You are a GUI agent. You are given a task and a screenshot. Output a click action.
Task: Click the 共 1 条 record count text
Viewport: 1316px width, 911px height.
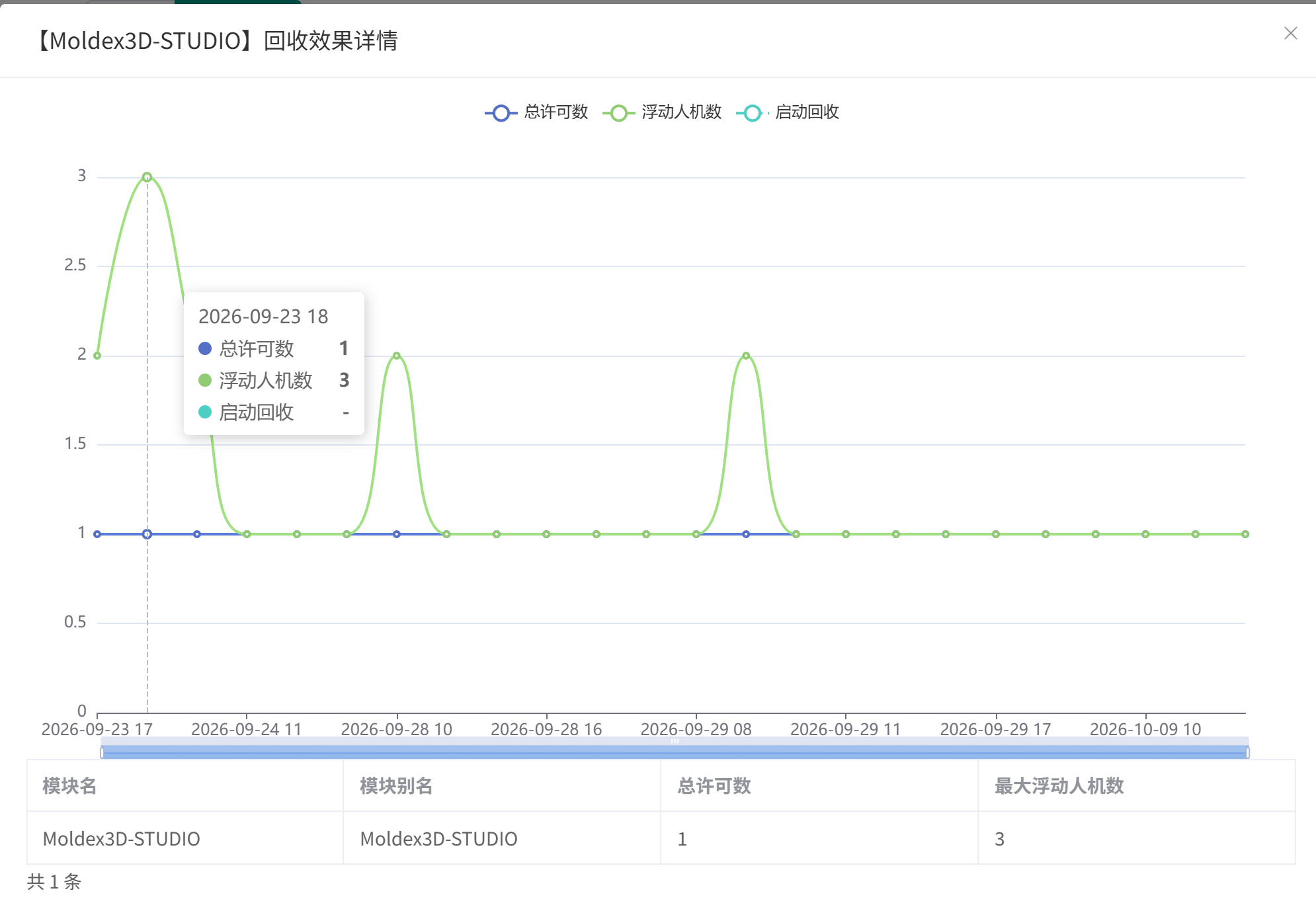54,881
